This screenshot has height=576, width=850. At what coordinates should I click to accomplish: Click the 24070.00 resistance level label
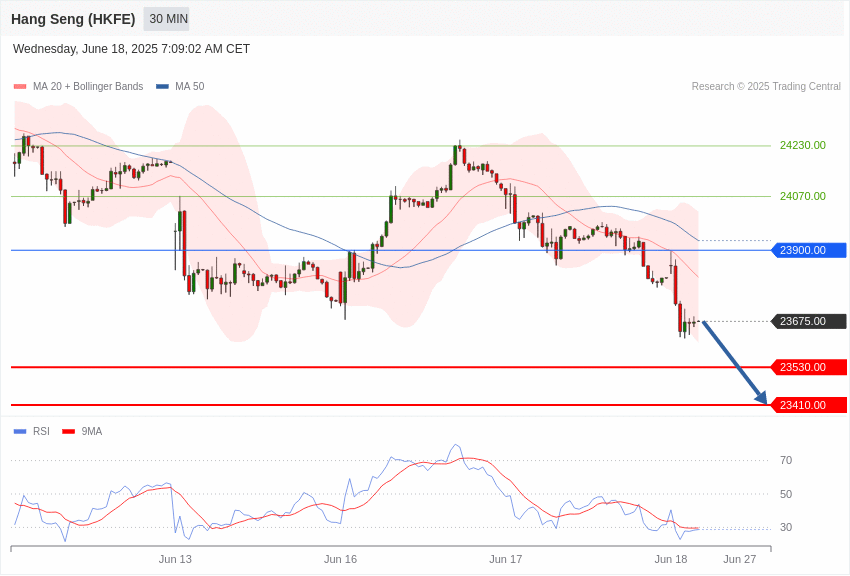click(803, 196)
